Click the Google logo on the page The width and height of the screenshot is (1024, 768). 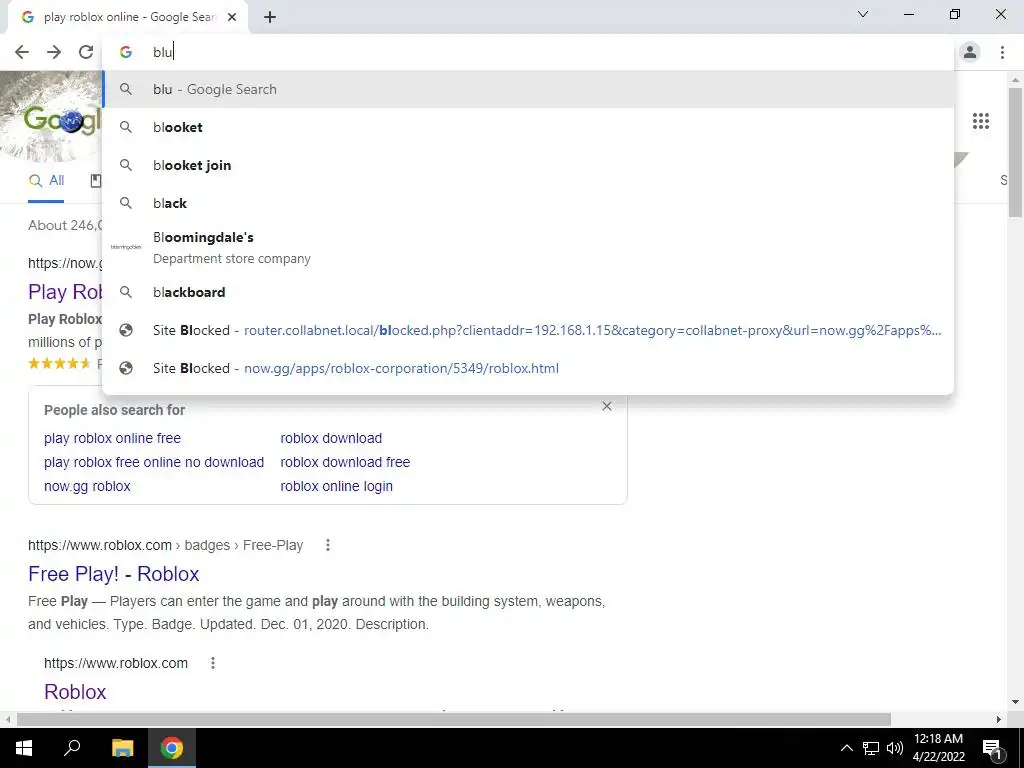click(x=62, y=120)
